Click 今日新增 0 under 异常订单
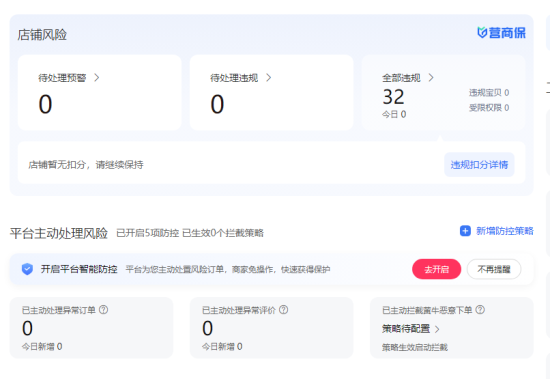This screenshot has width=550, height=379. (x=42, y=347)
